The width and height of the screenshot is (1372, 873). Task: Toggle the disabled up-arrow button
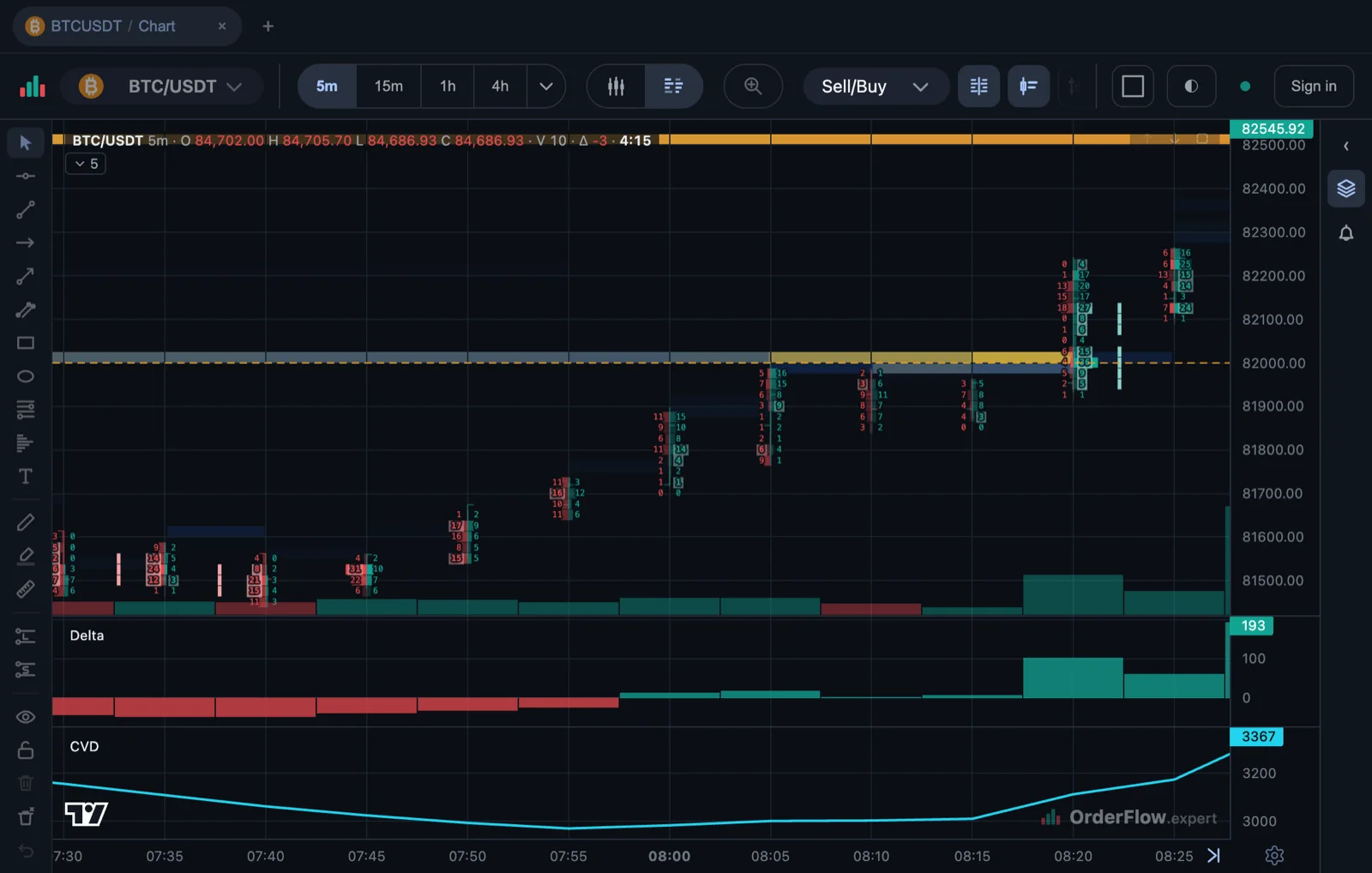click(x=1072, y=86)
